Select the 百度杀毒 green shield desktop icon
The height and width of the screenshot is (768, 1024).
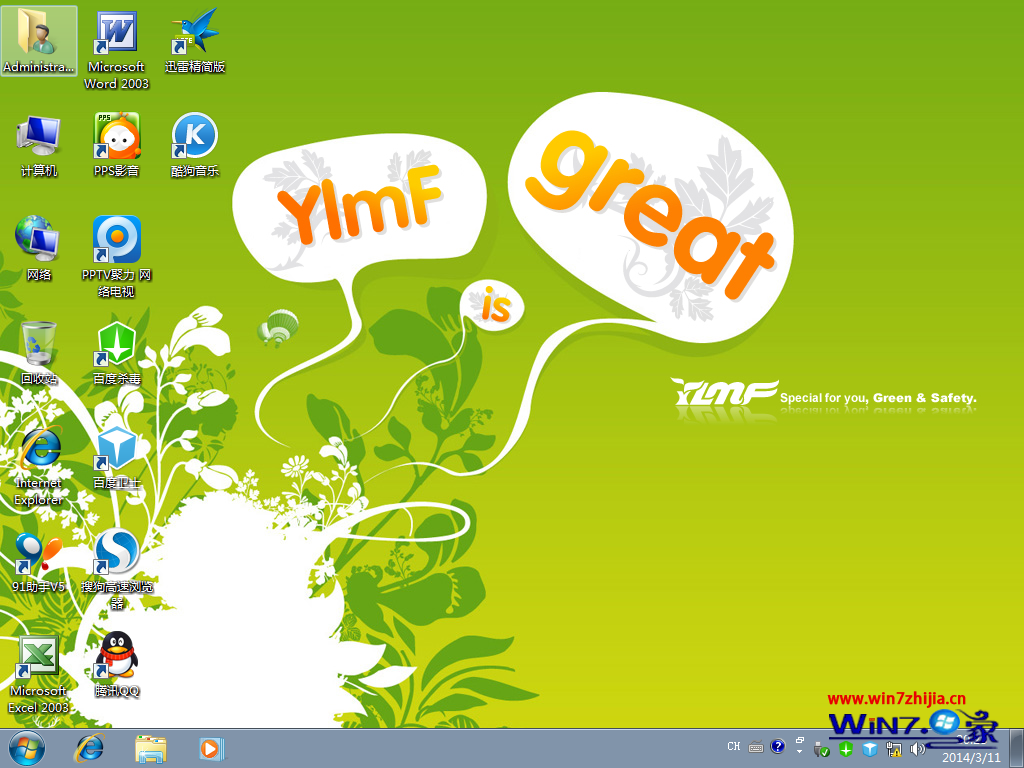click(x=116, y=345)
